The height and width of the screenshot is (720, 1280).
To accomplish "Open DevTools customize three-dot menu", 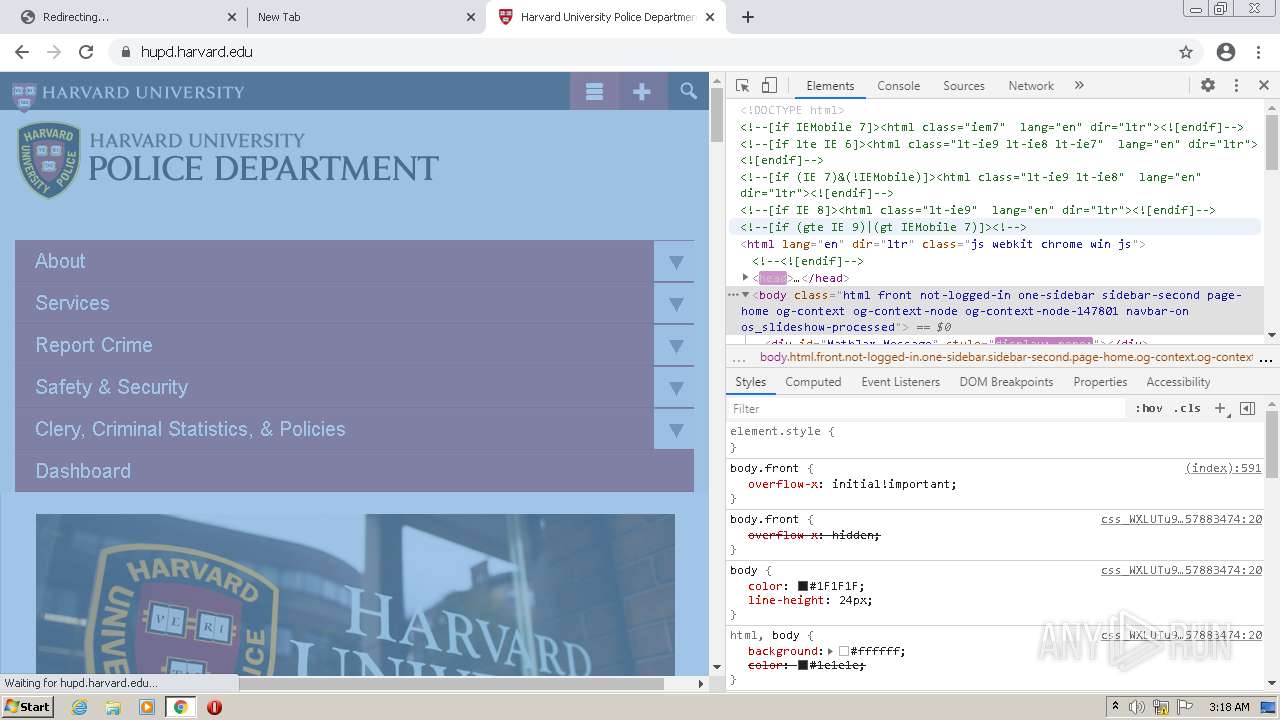I will pos(1236,85).
